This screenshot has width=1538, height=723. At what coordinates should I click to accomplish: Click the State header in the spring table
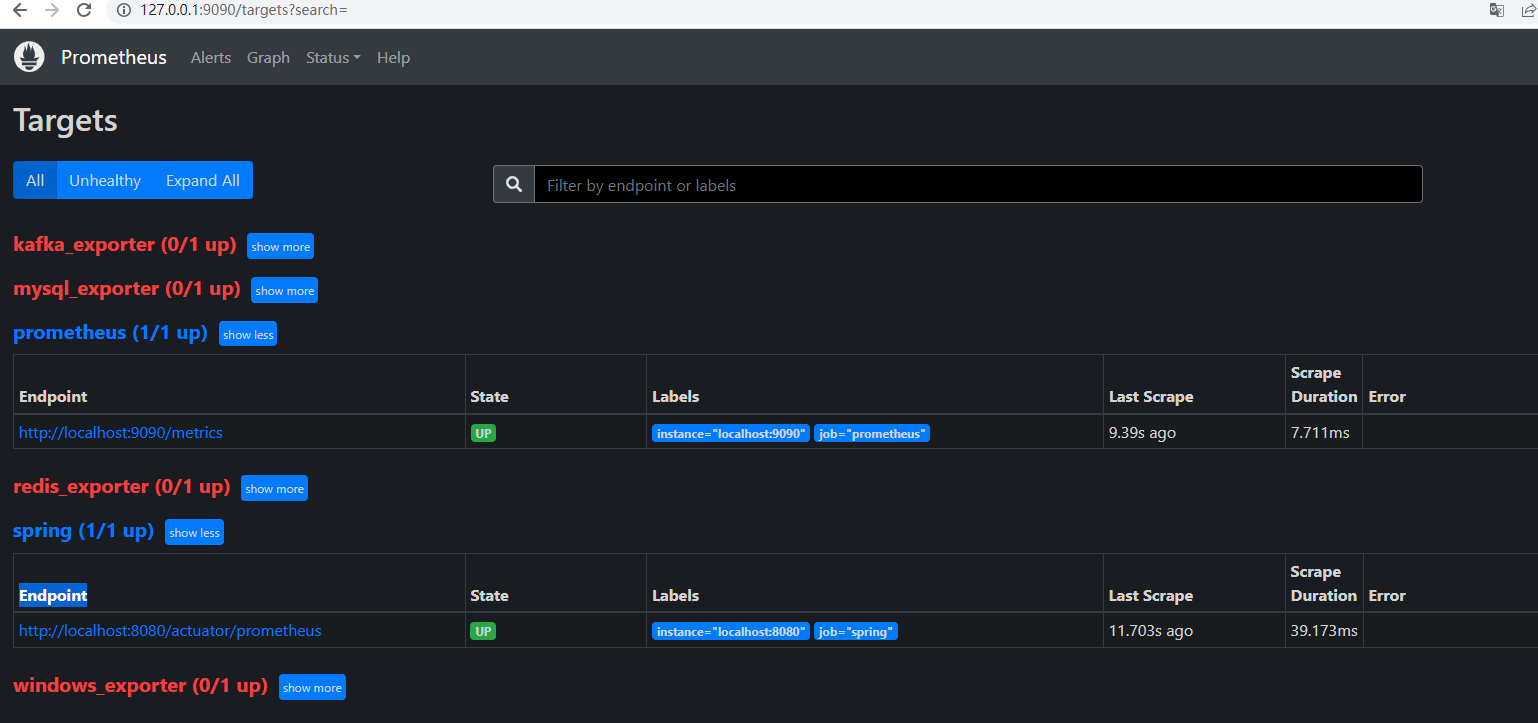pyautogui.click(x=489, y=595)
